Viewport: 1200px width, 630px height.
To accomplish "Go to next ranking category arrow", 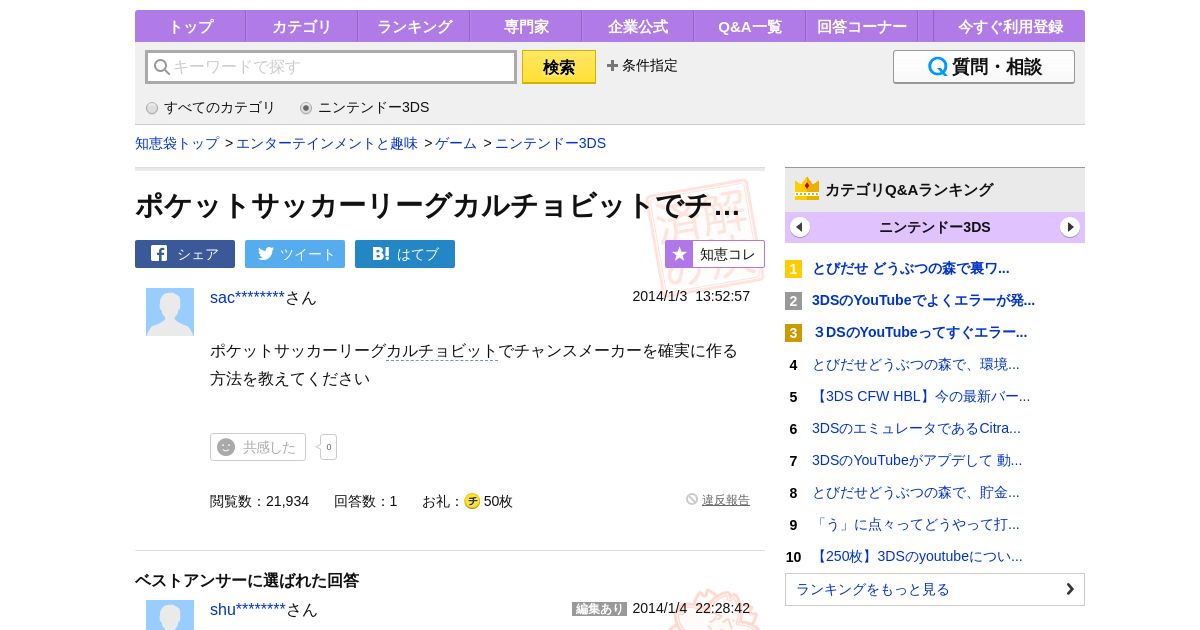I will point(1070,227).
